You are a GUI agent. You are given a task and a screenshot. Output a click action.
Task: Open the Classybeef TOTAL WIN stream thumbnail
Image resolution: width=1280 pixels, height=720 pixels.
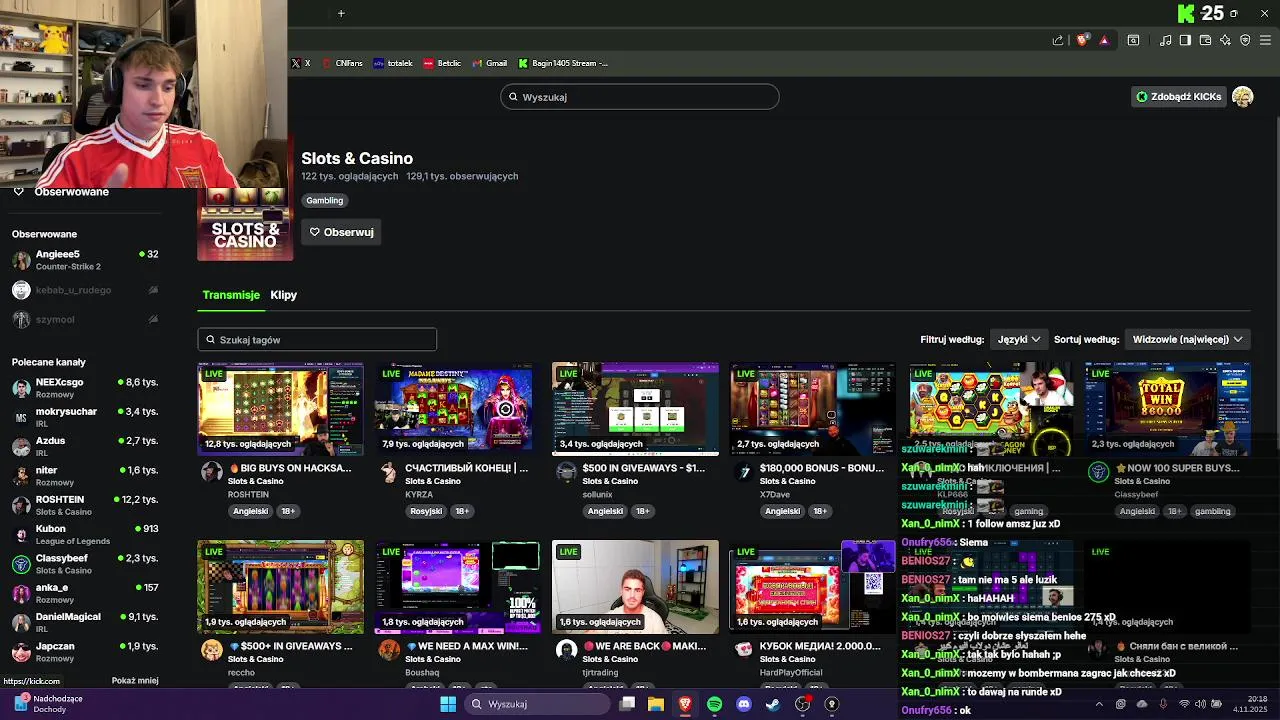coord(1167,409)
